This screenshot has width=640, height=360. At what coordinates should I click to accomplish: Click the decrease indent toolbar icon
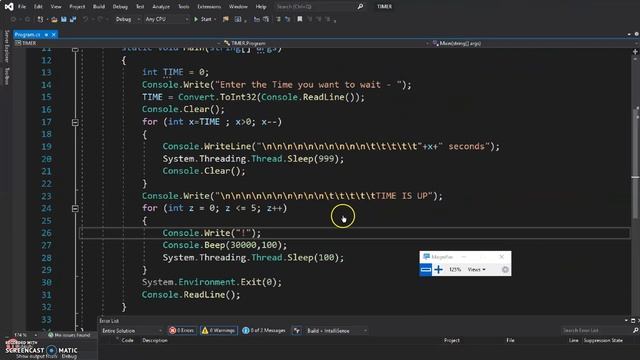pyautogui.click(x=257, y=19)
